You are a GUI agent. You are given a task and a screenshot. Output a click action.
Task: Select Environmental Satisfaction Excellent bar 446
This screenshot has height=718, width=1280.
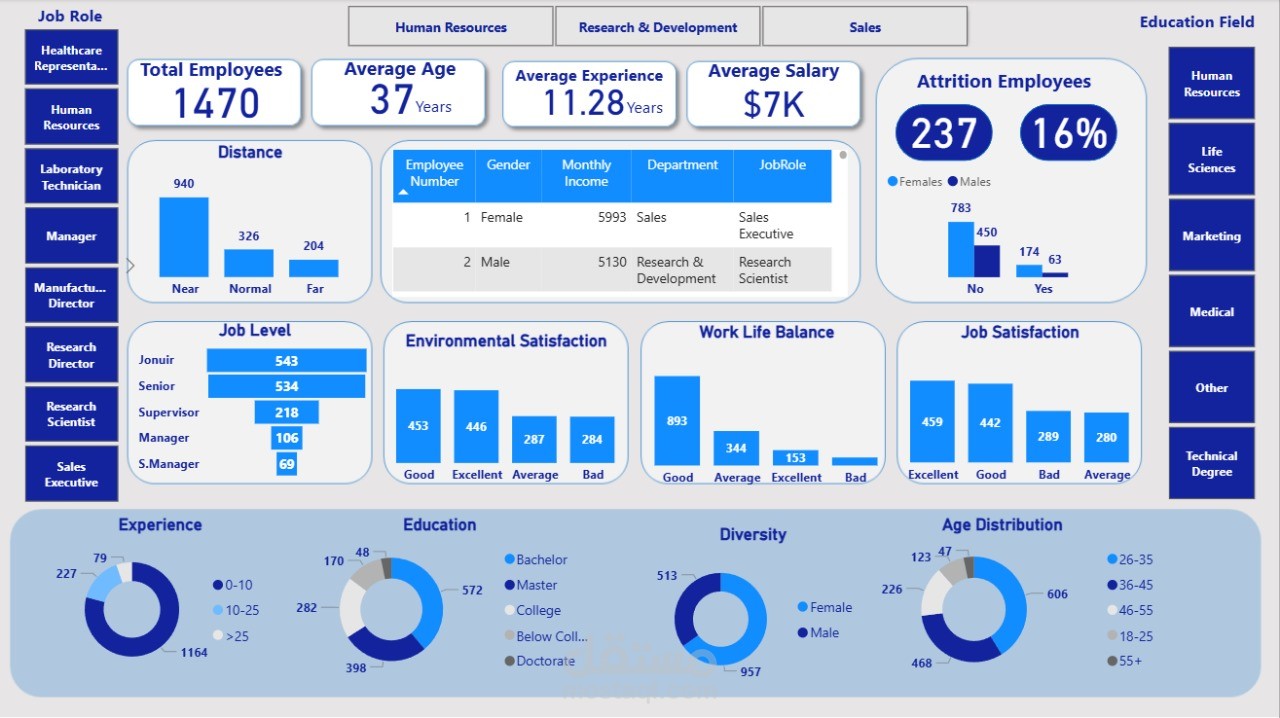[476, 427]
